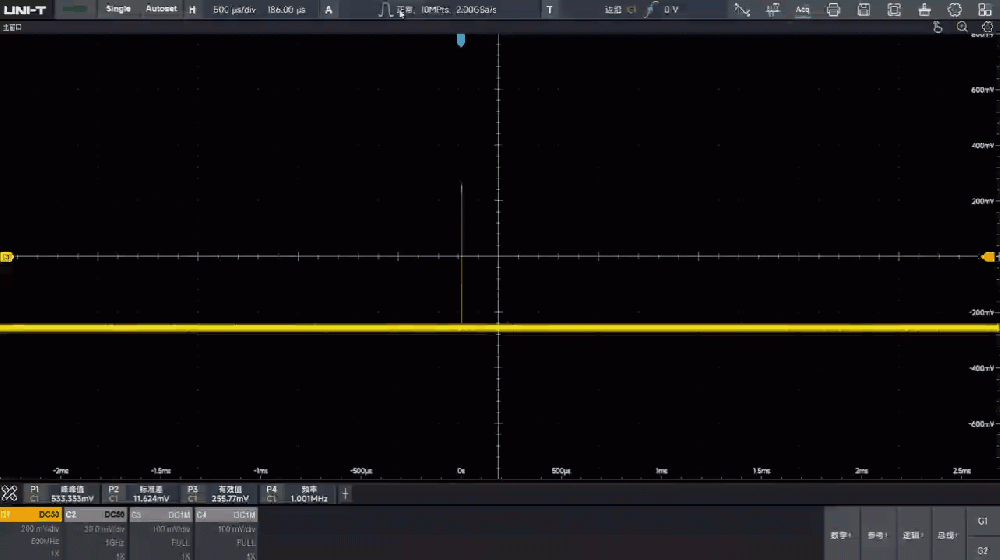The width and height of the screenshot is (1000, 560).
Task: Open the measurement icon next to Acq
Action: coord(773,9)
